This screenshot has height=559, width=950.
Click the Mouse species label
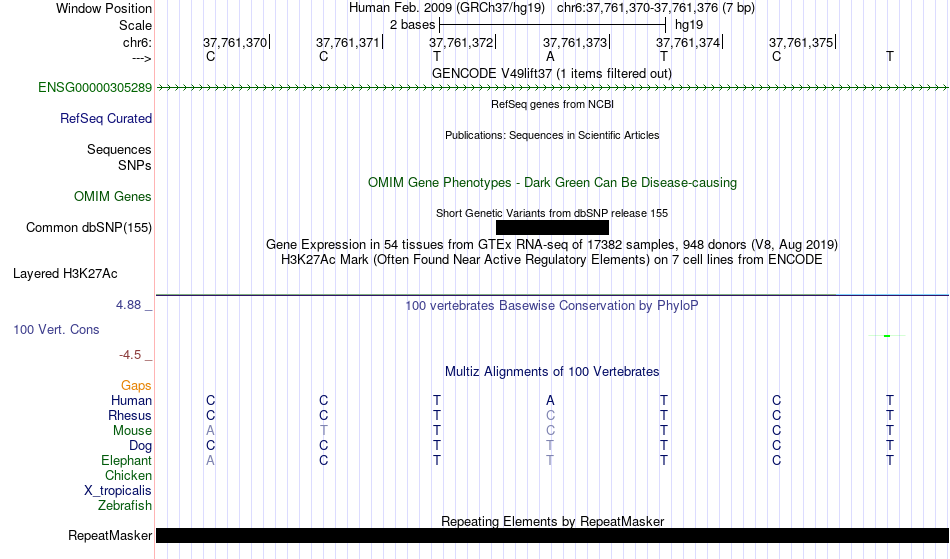click(133, 431)
